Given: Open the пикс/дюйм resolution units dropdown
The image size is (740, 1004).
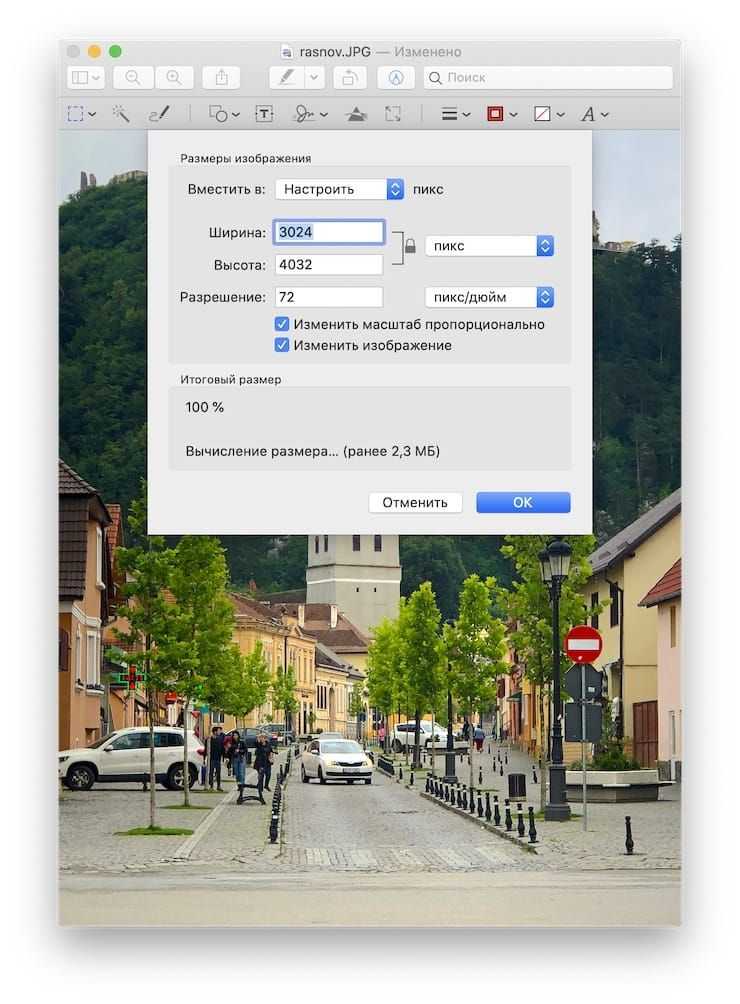Looking at the screenshot, I should pos(489,296).
